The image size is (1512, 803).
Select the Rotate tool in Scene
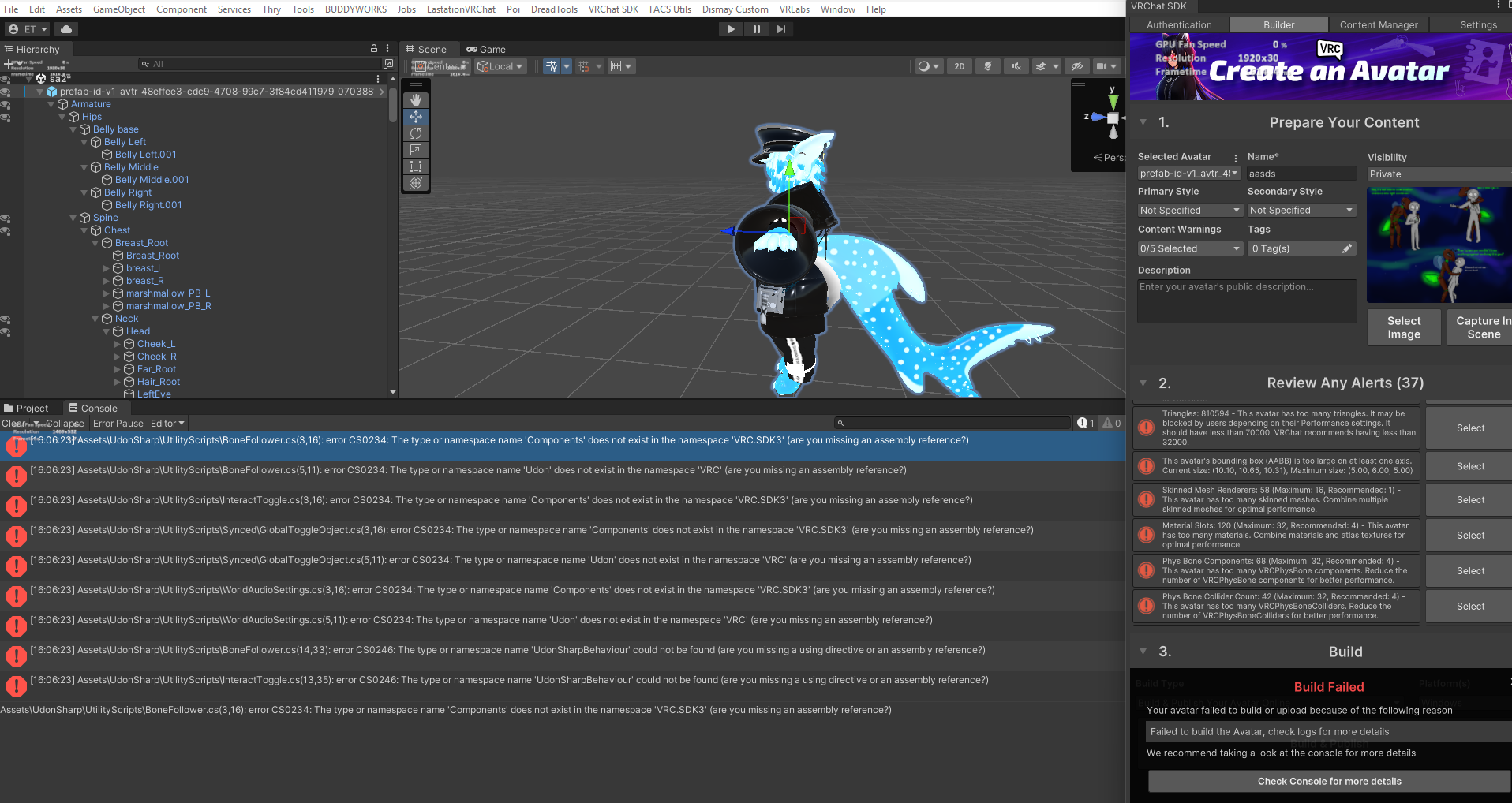[416, 133]
